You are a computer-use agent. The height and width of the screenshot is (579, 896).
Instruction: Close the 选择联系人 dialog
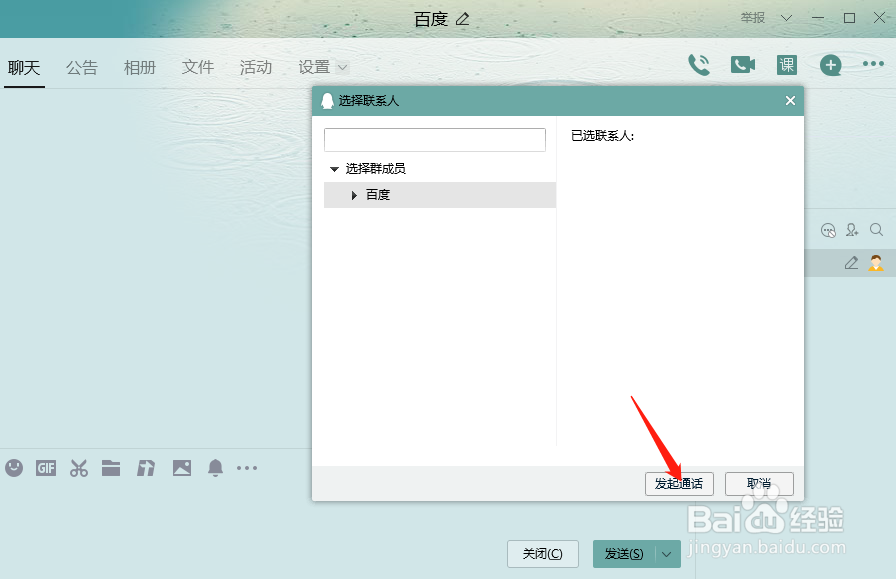[790, 101]
